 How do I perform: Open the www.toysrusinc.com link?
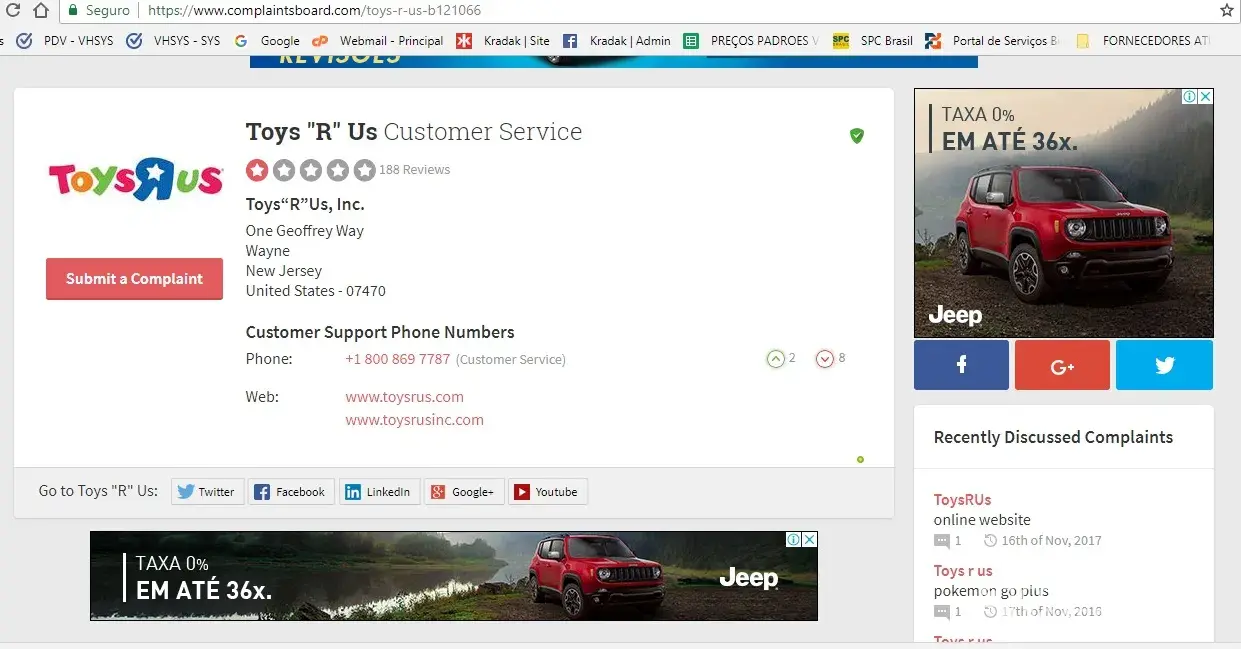[415, 420]
